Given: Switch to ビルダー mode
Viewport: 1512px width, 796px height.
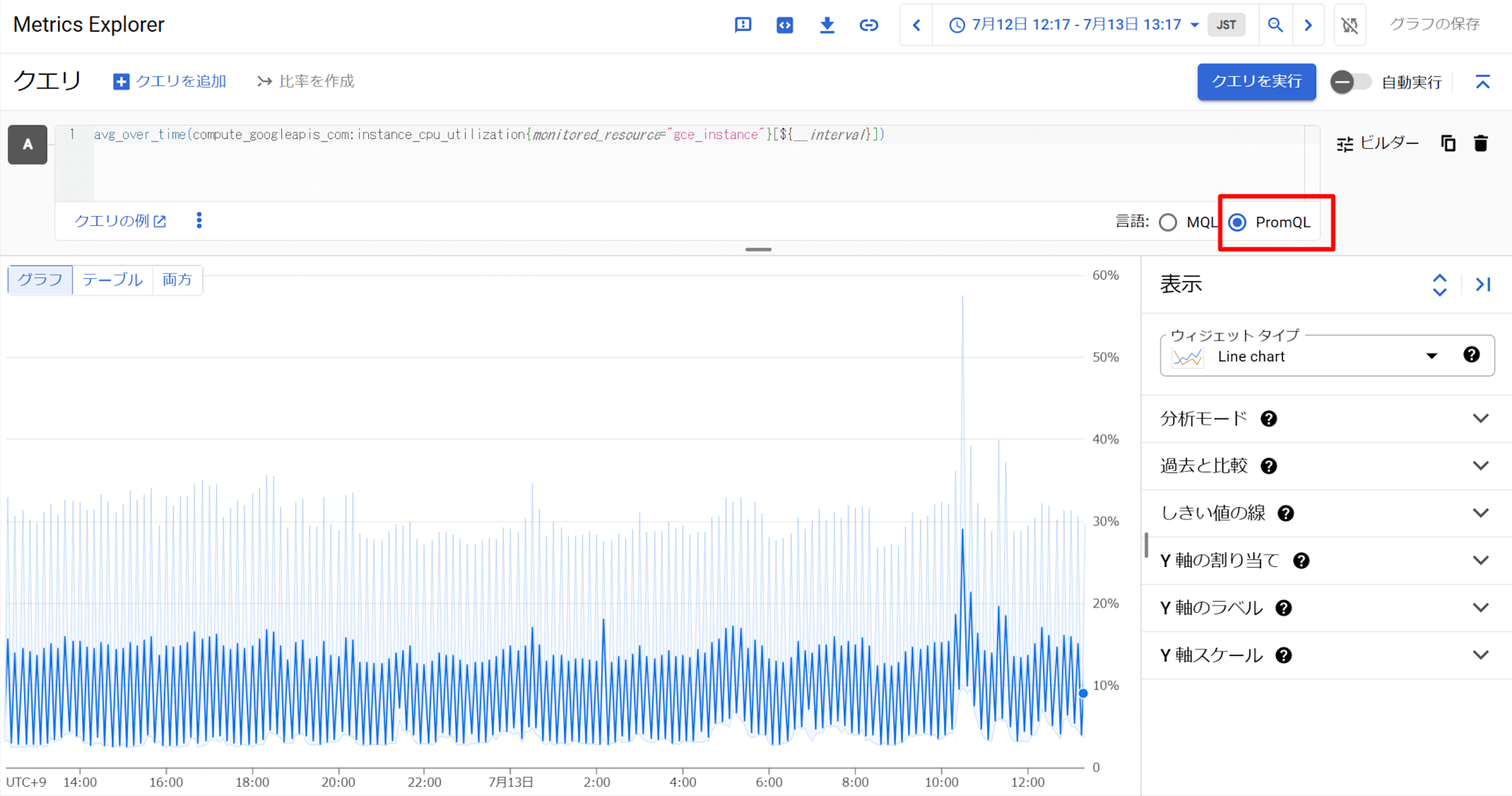Looking at the screenshot, I should click(x=1377, y=143).
